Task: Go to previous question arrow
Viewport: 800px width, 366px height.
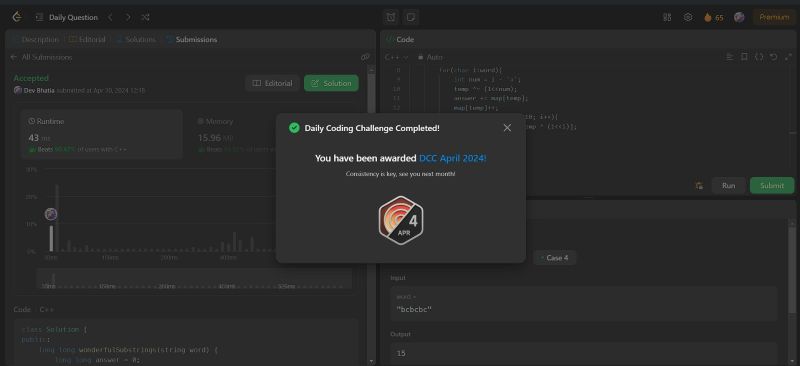Action: pos(110,17)
